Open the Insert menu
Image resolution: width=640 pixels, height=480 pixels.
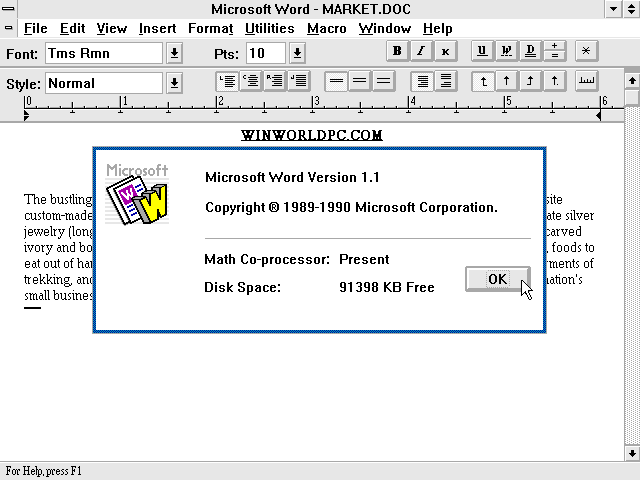[x=158, y=29]
